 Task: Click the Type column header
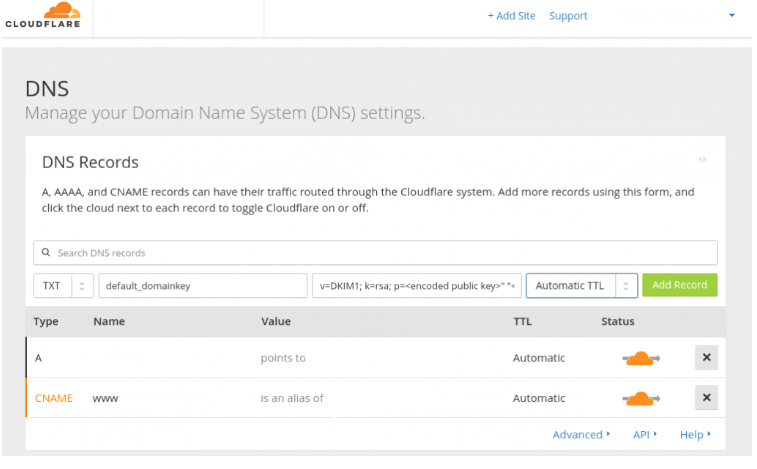click(x=46, y=321)
